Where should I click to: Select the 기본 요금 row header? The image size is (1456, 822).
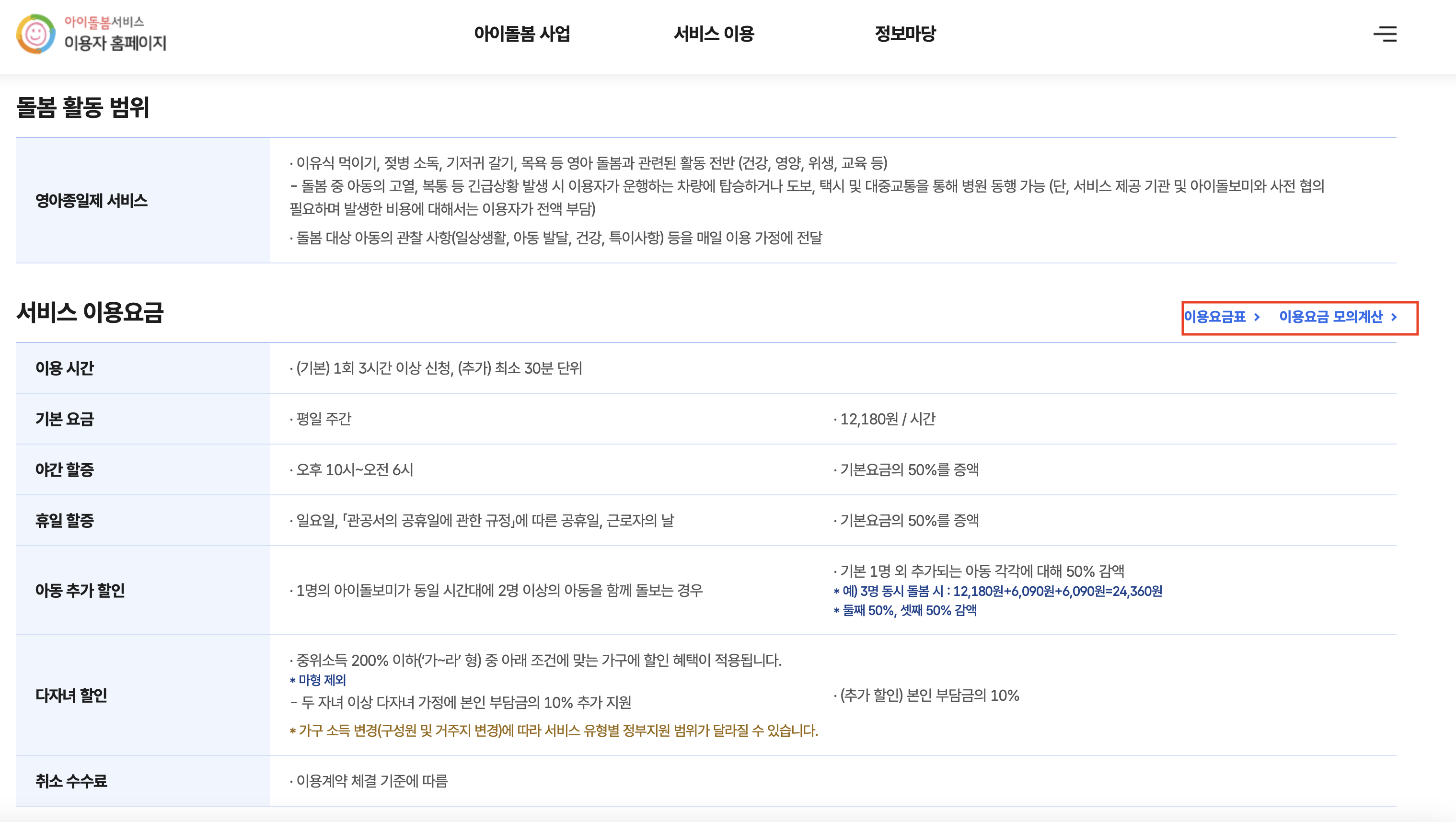pyautogui.click(x=64, y=419)
